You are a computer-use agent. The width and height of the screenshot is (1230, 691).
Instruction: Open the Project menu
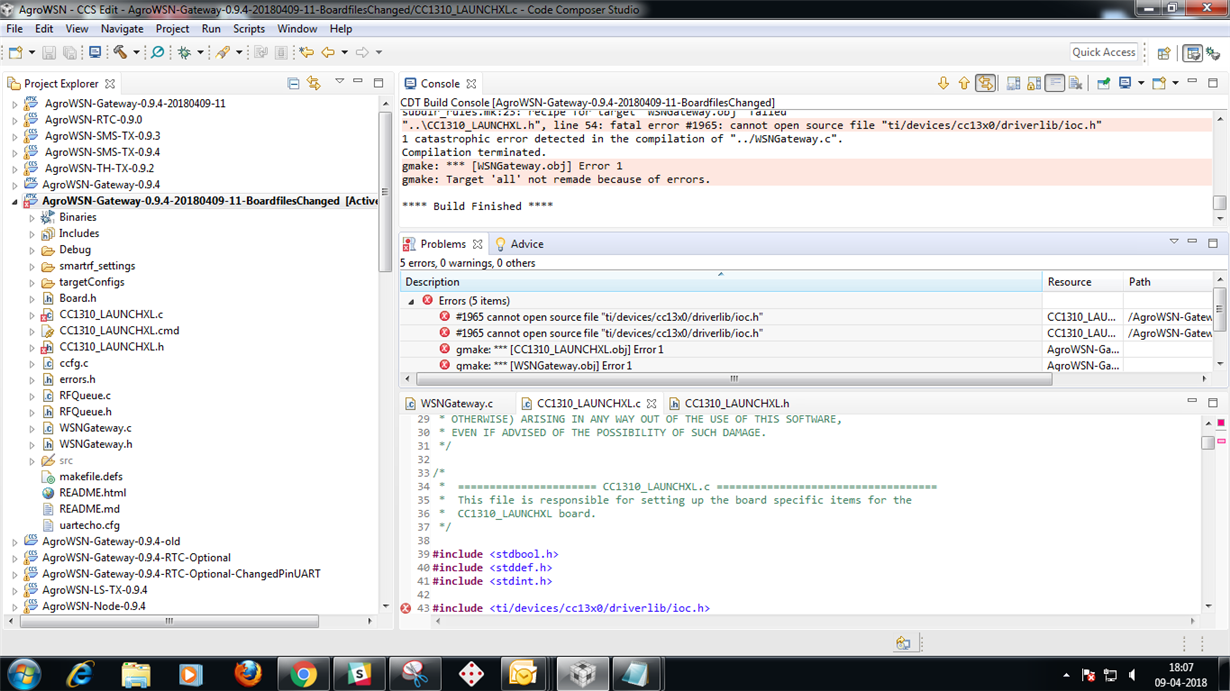pyautogui.click(x=172, y=29)
